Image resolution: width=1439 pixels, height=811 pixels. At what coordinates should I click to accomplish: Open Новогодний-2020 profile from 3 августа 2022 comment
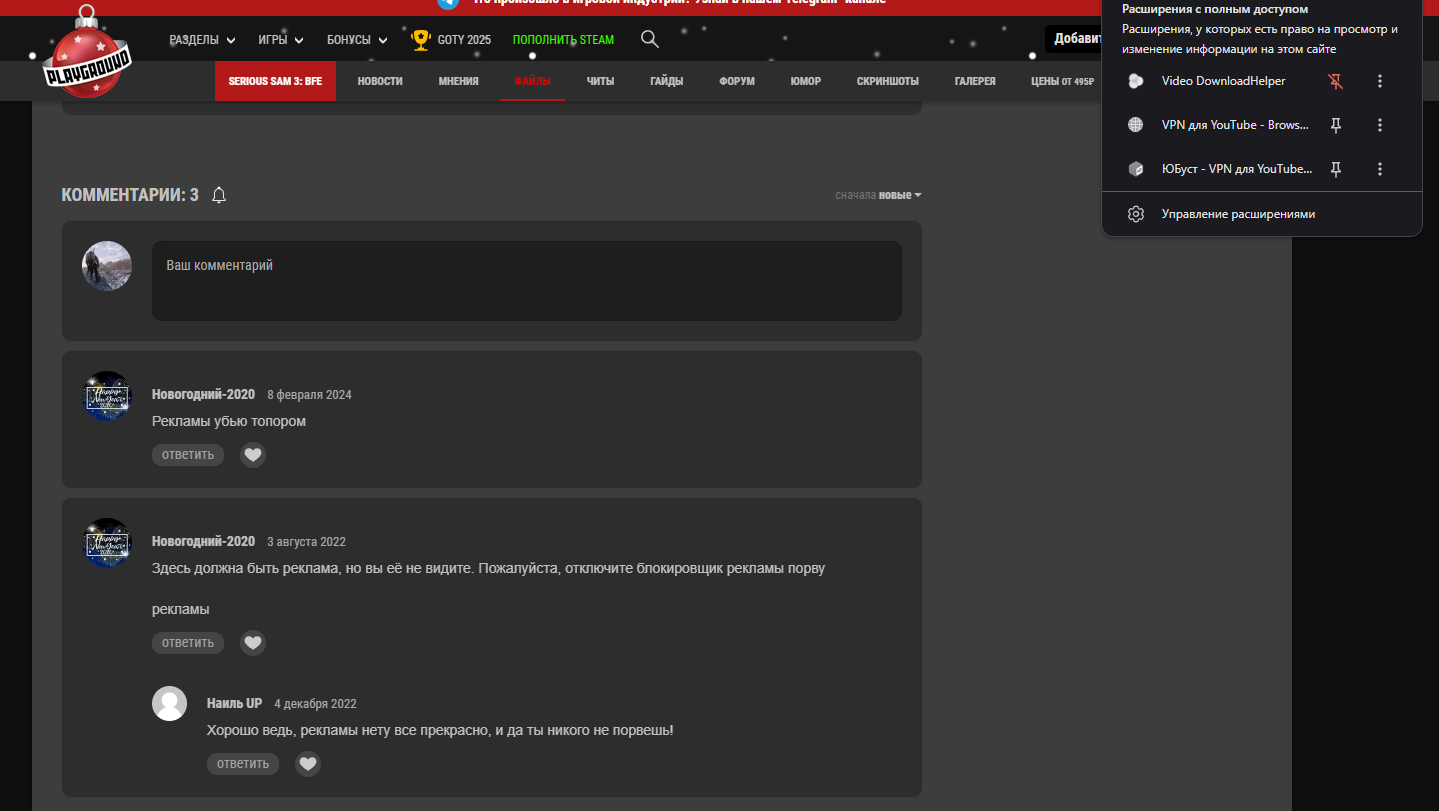[x=203, y=542]
